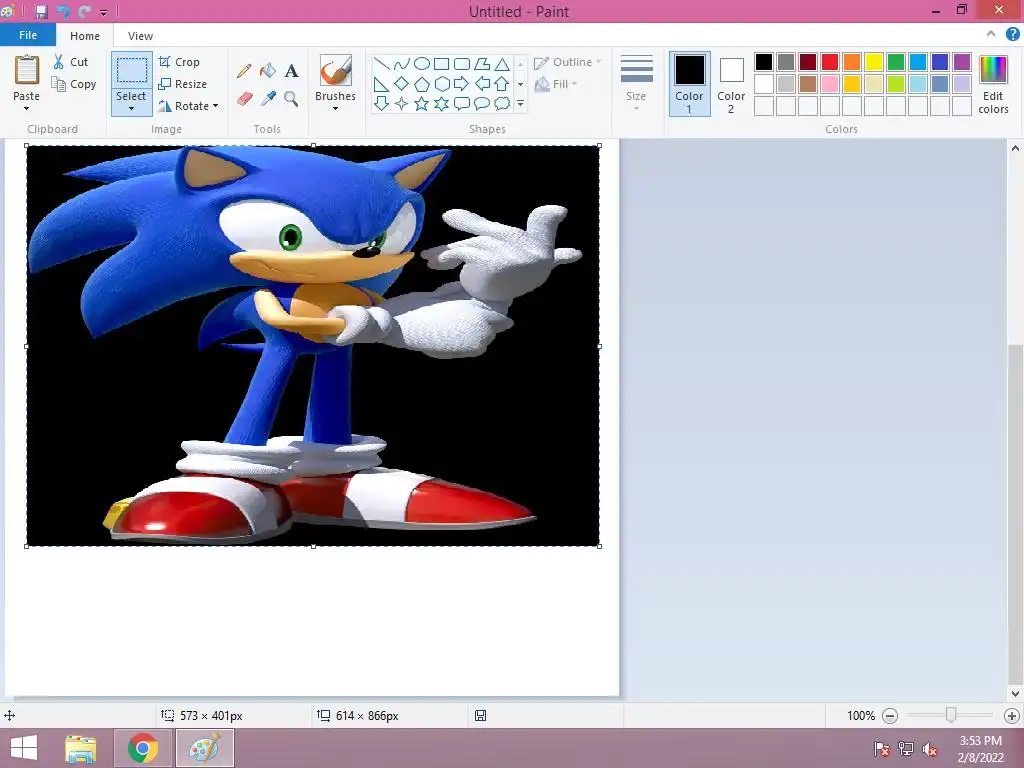Choose the Right arrow shape
The width and height of the screenshot is (1024, 768).
pyautogui.click(x=462, y=84)
